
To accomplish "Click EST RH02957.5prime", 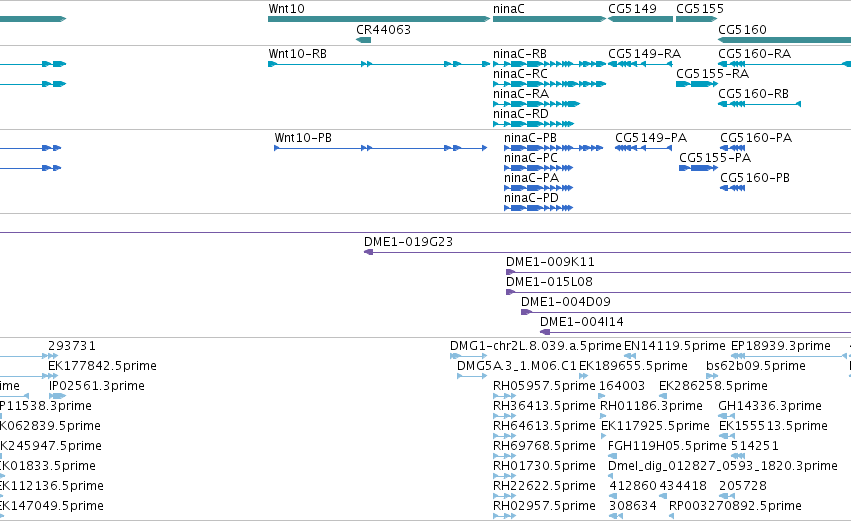I will pyautogui.click(x=504, y=516).
